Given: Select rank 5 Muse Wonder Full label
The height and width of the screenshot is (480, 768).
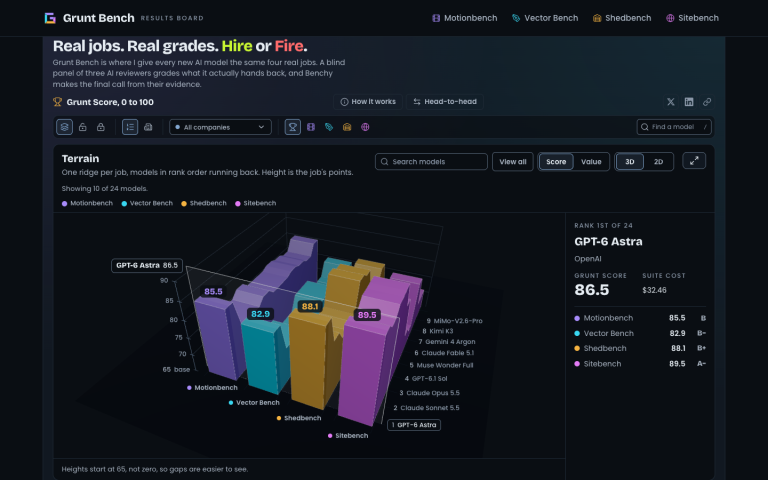Looking at the screenshot, I should click(x=441, y=365).
